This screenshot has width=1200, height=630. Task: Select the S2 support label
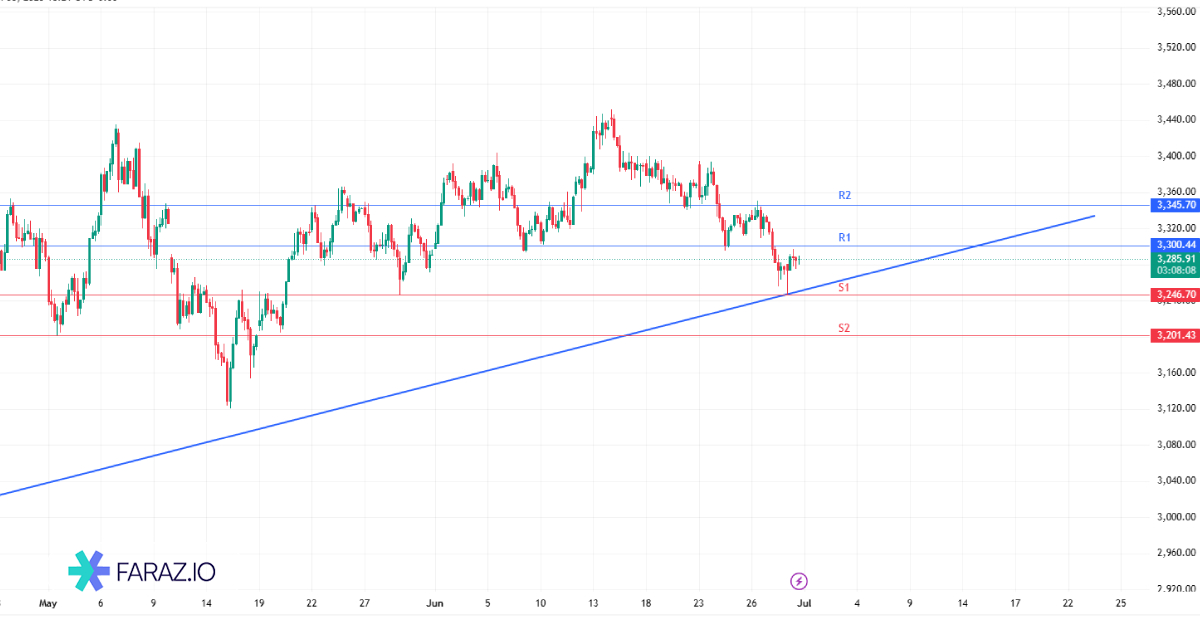[x=844, y=328]
